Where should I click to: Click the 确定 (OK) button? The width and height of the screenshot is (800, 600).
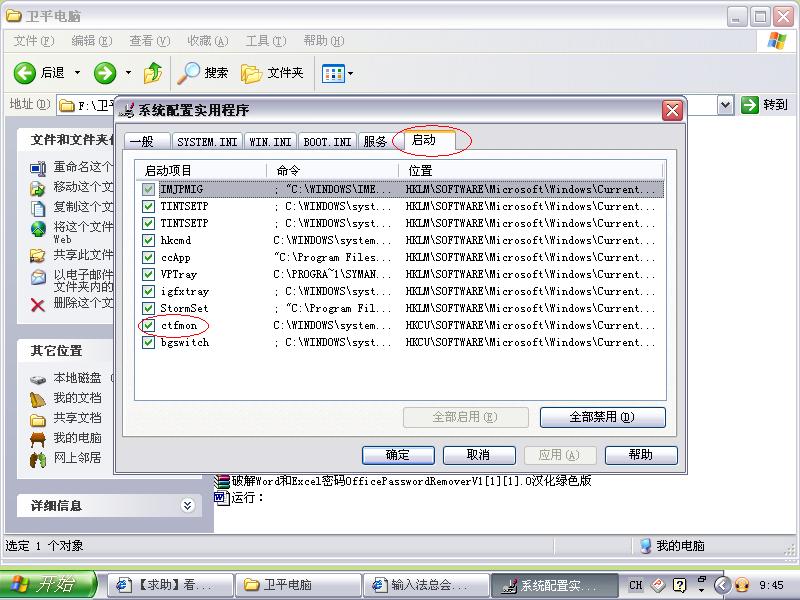pos(398,455)
